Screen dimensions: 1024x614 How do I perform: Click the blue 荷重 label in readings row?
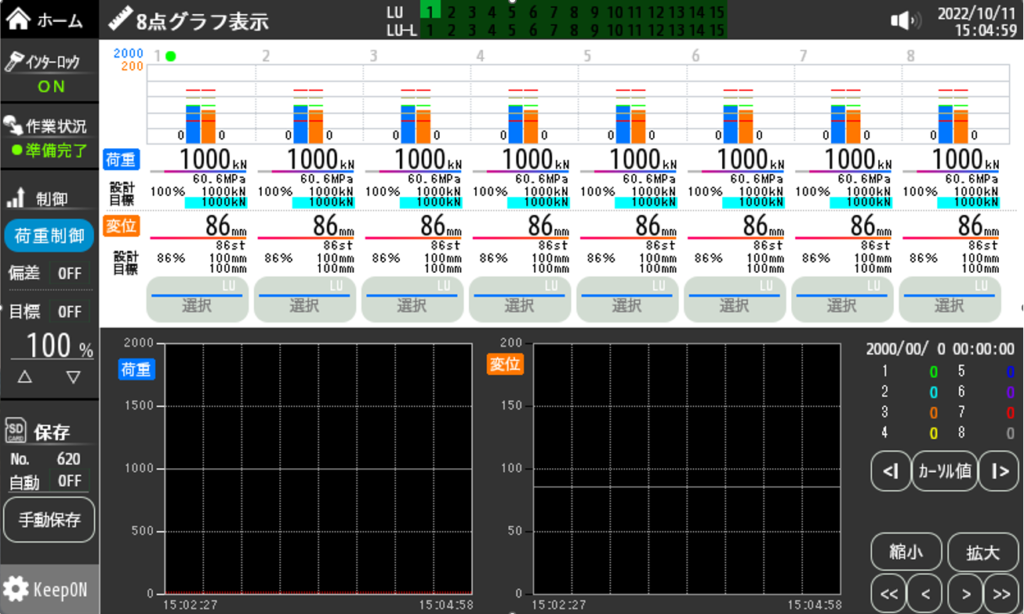tap(121, 160)
